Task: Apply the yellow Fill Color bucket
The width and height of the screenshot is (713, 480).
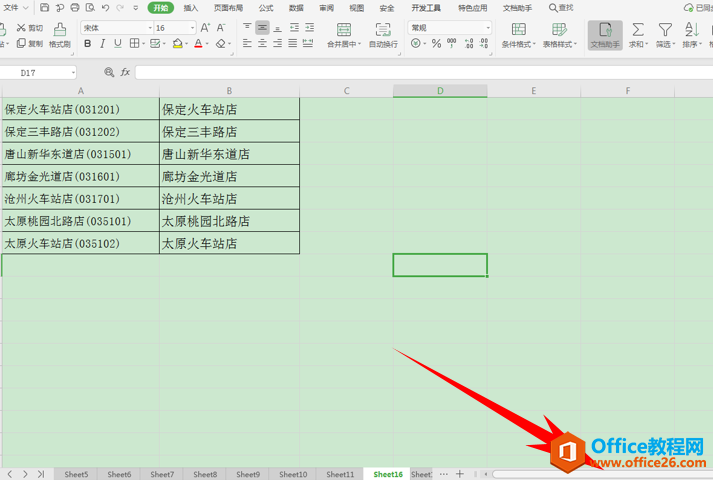Action: pyautogui.click(x=178, y=43)
